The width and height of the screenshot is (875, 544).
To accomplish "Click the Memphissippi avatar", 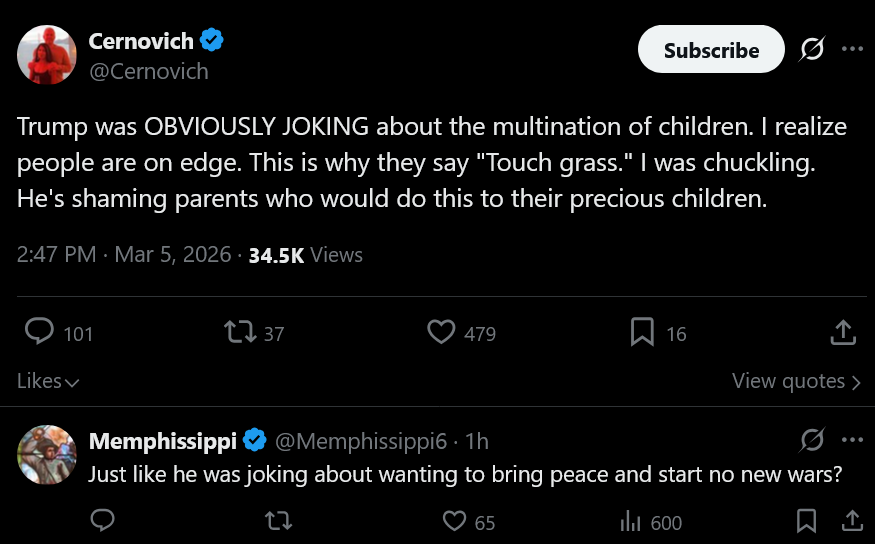I will [x=47, y=455].
